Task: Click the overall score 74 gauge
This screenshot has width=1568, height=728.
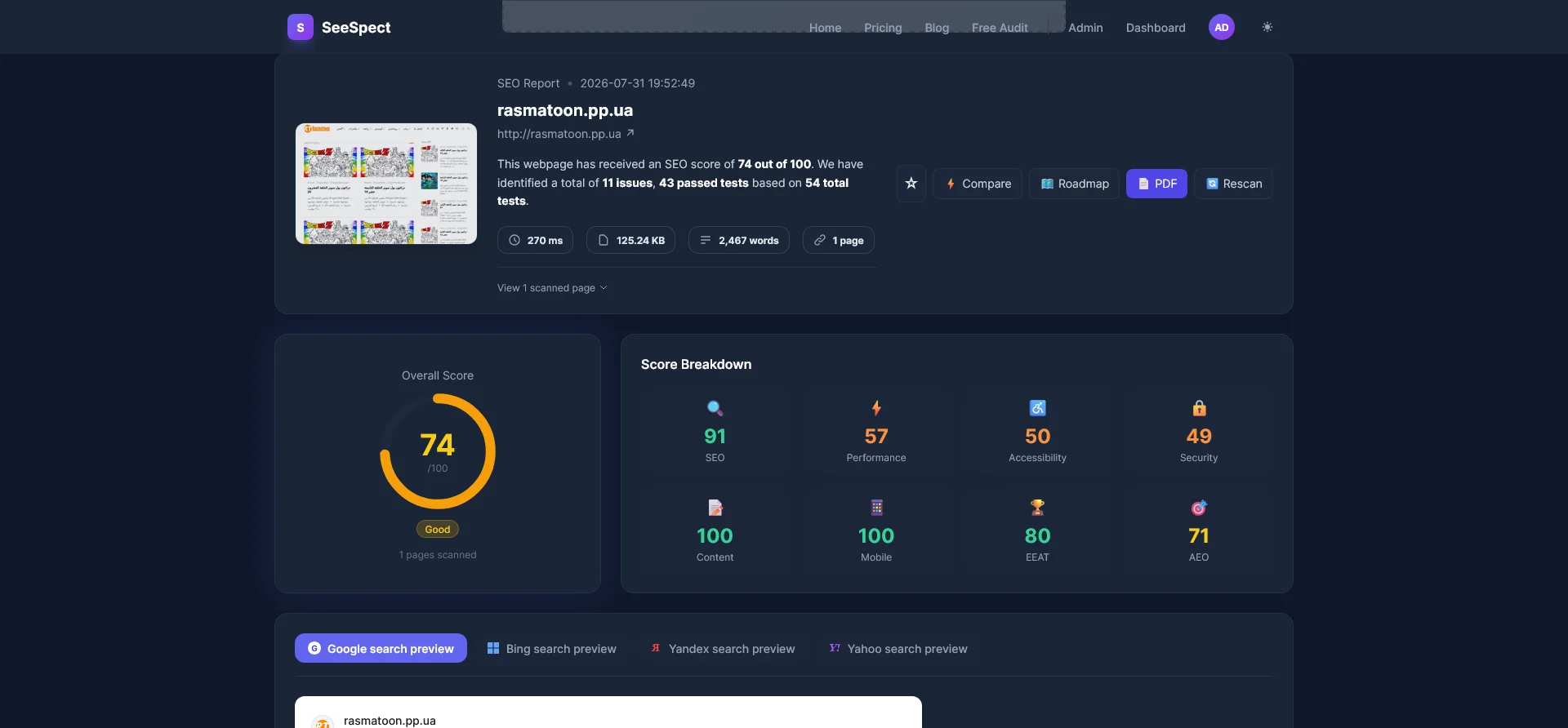Action: (x=438, y=451)
